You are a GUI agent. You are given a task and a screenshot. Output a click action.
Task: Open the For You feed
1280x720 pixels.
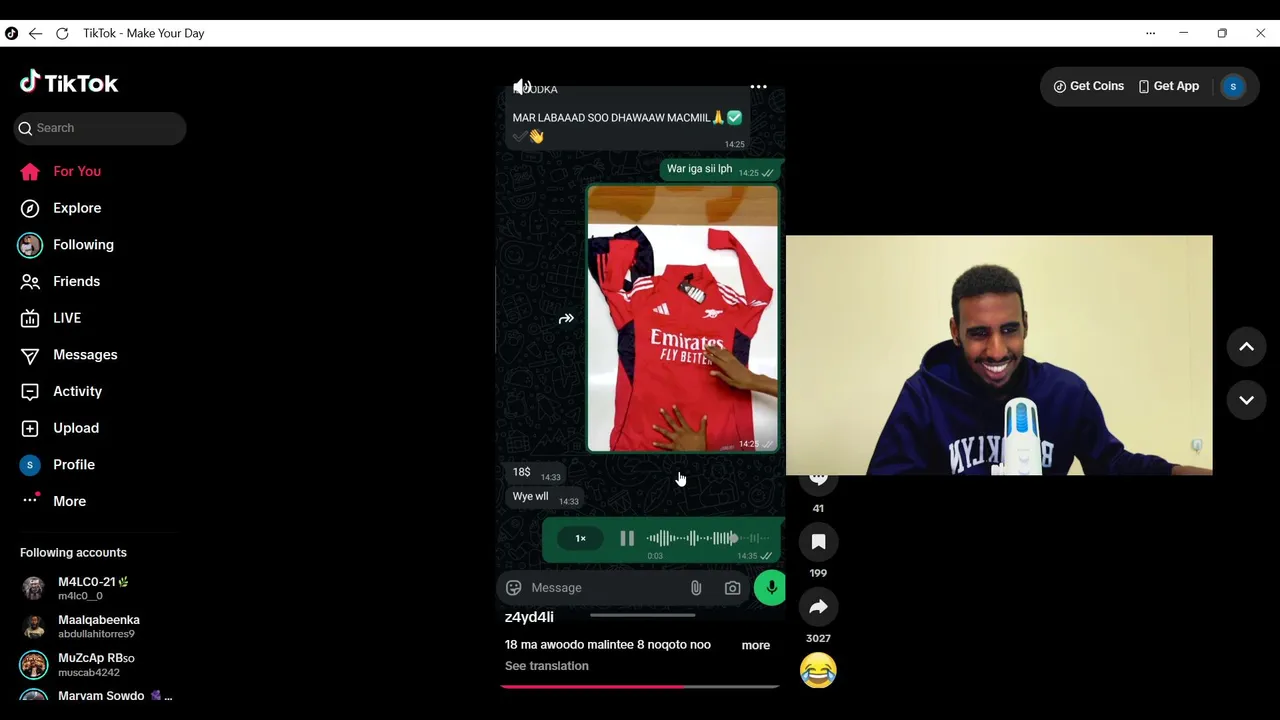pos(61,171)
